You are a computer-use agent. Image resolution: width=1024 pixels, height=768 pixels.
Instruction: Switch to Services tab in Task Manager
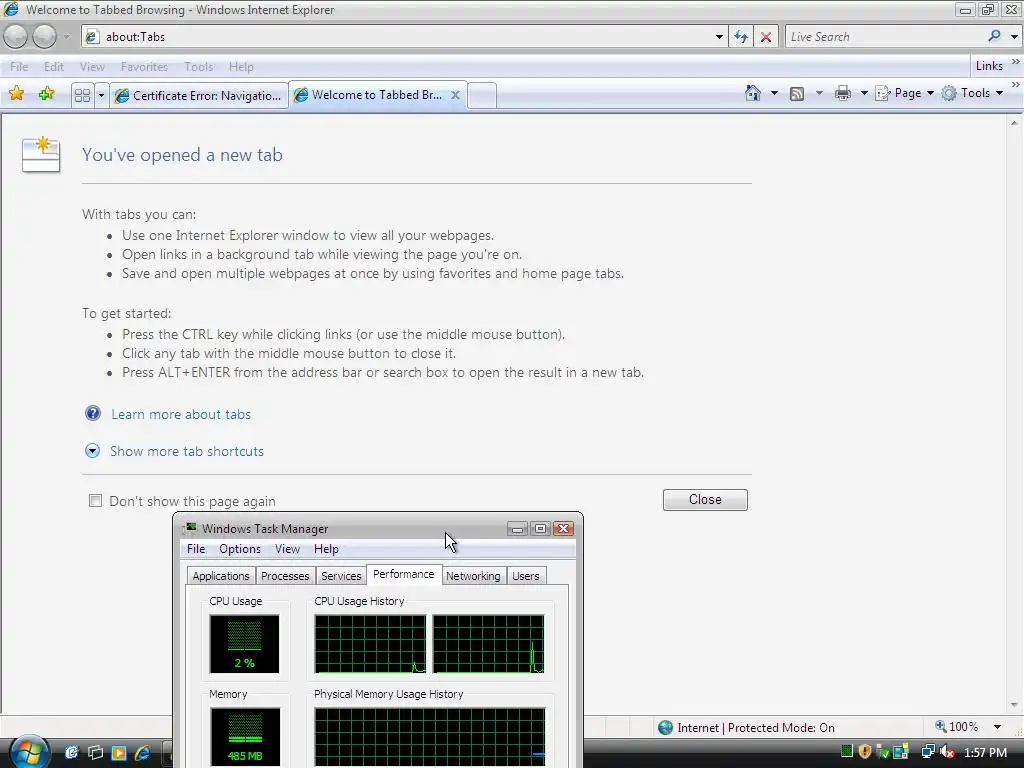pyautogui.click(x=341, y=576)
